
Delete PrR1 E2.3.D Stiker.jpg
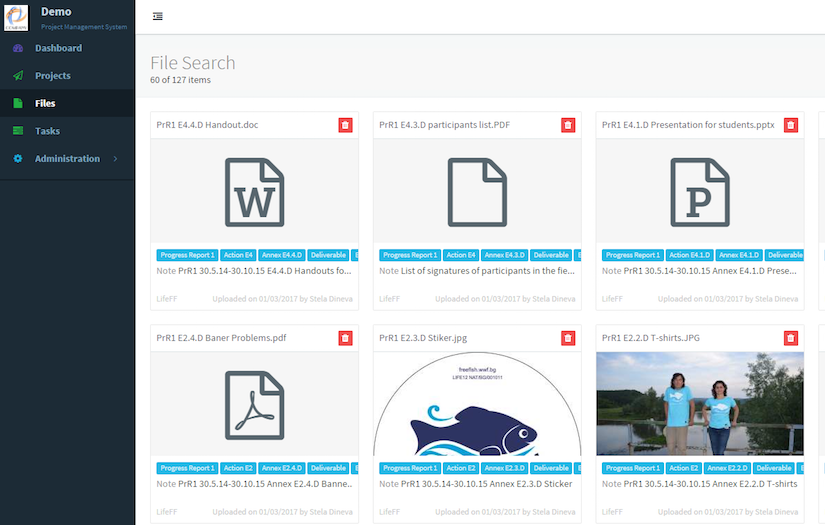point(568,338)
